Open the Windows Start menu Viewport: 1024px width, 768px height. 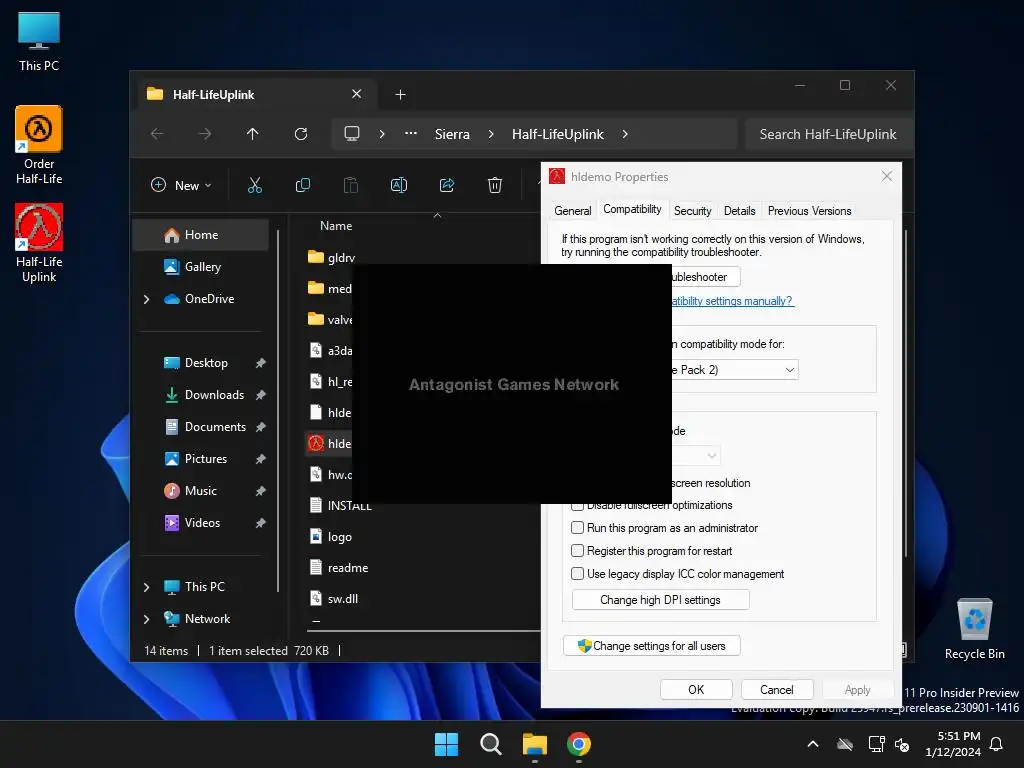point(447,744)
